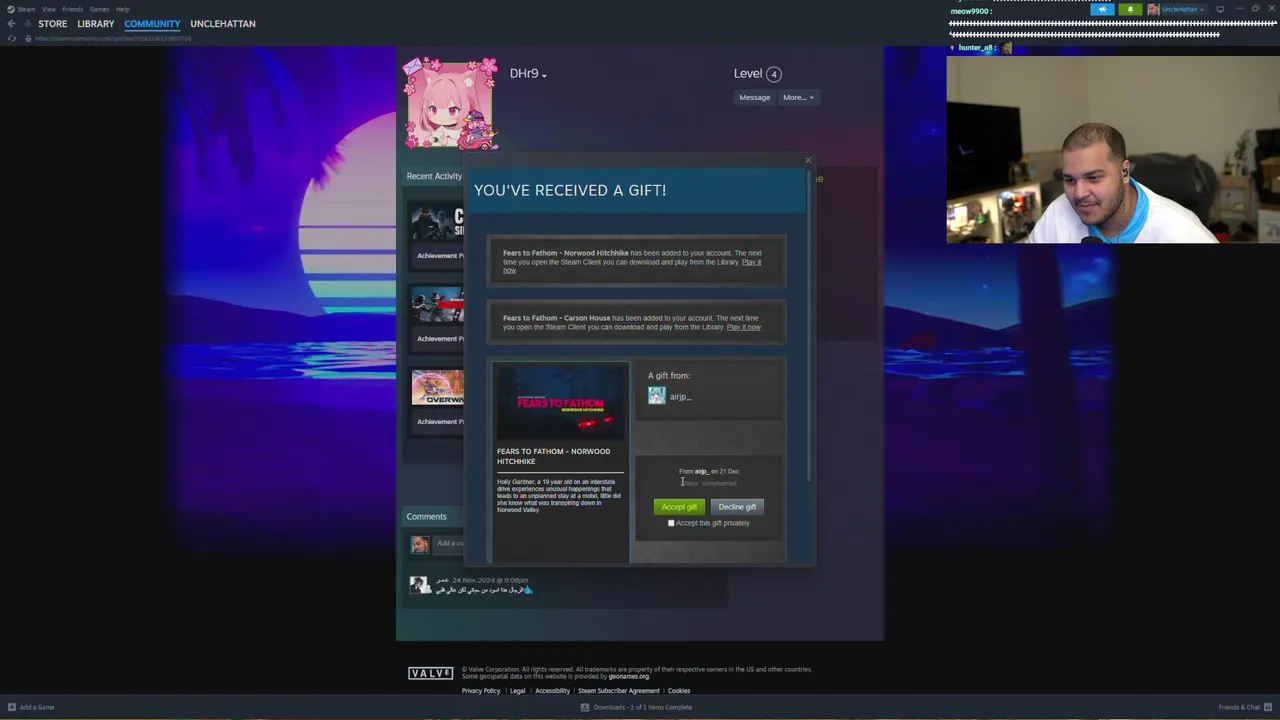
Task: Expand the DHr9 name history dropdown
Action: pos(544,75)
